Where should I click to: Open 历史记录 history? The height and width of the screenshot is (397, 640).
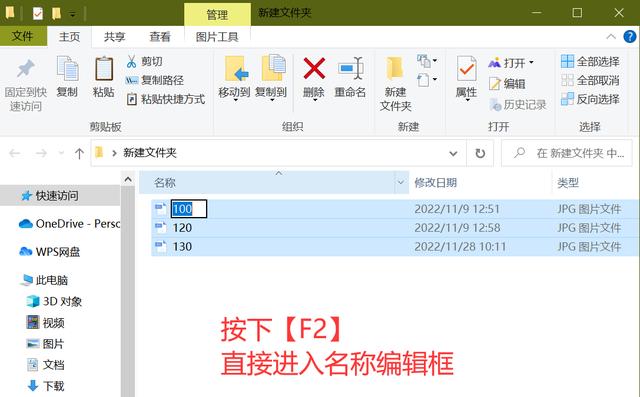click(x=518, y=105)
